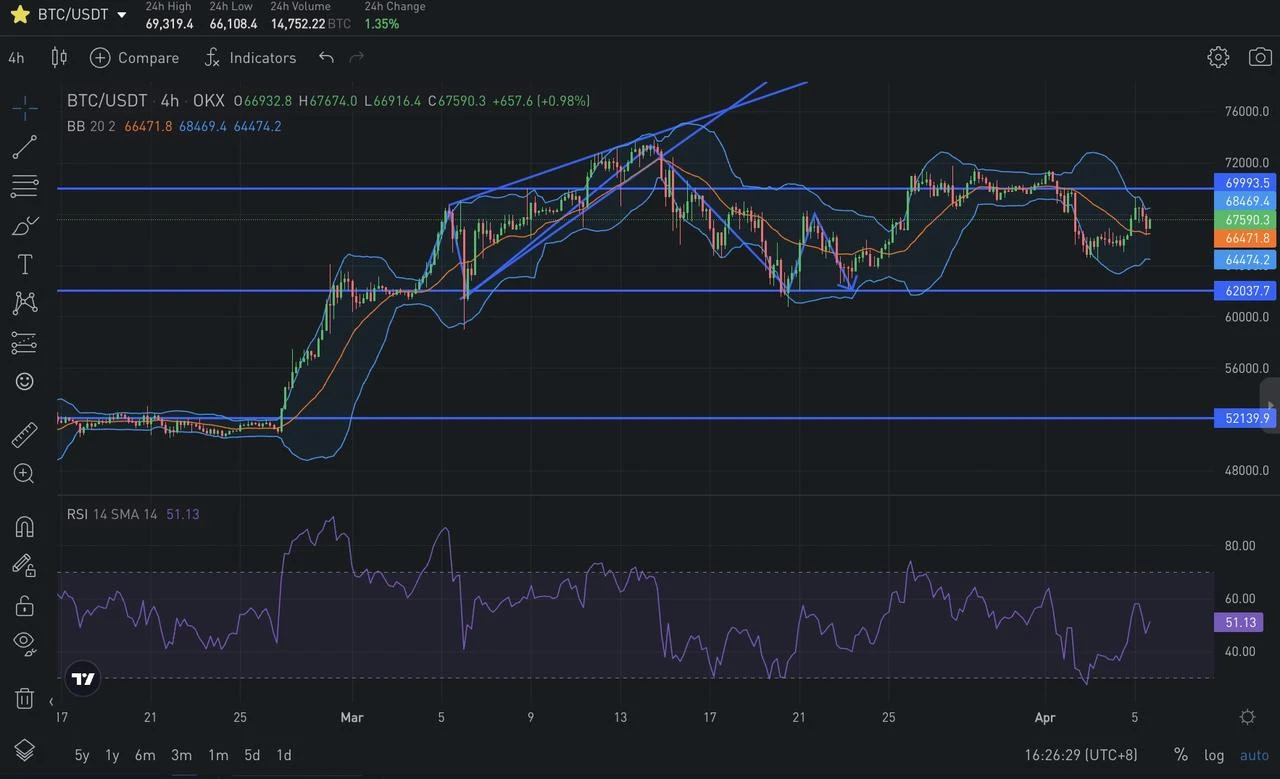Click the TradingView watermark logo
The height and width of the screenshot is (779, 1280).
pyautogui.click(x=82, y=678)
